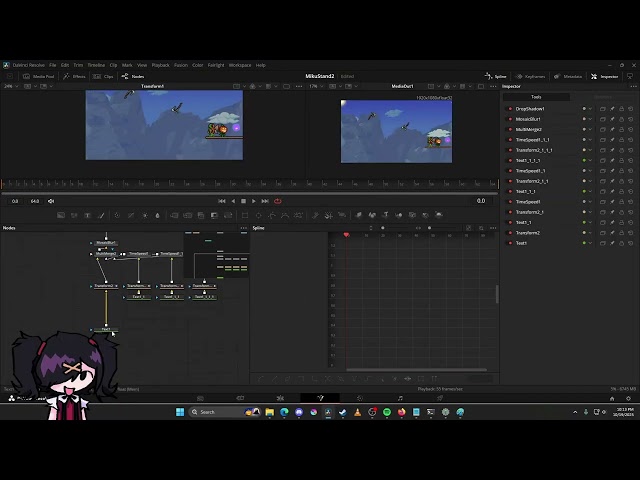Screen dimensions: 640x480
Task: Open the Effects library panel
Action: [74, 76]
